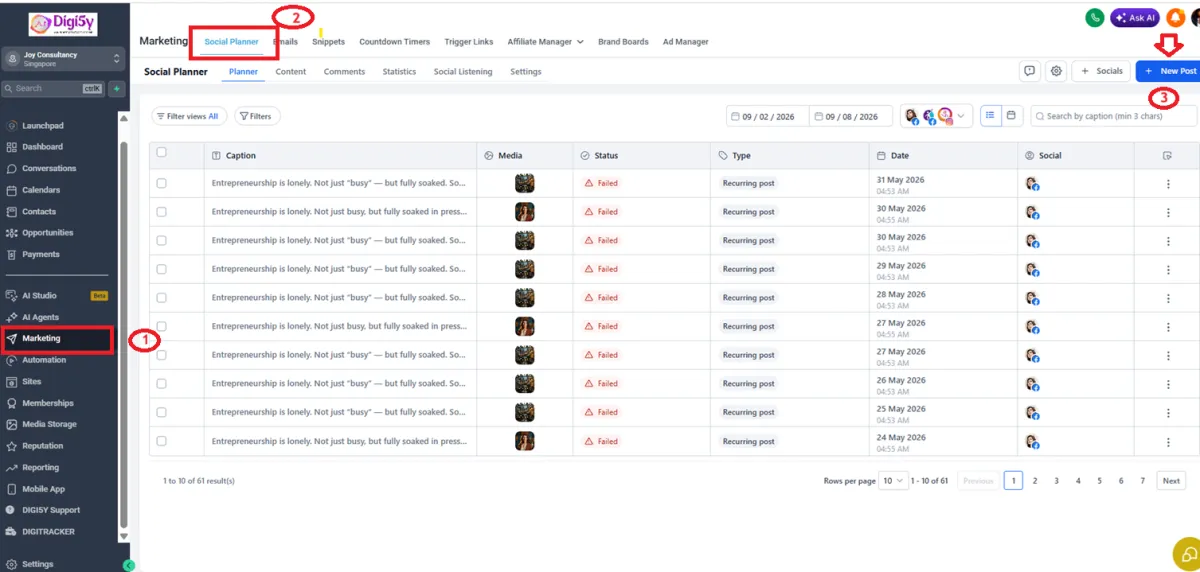
Task: Select the list view icon
Action: (x=990, y=116)
